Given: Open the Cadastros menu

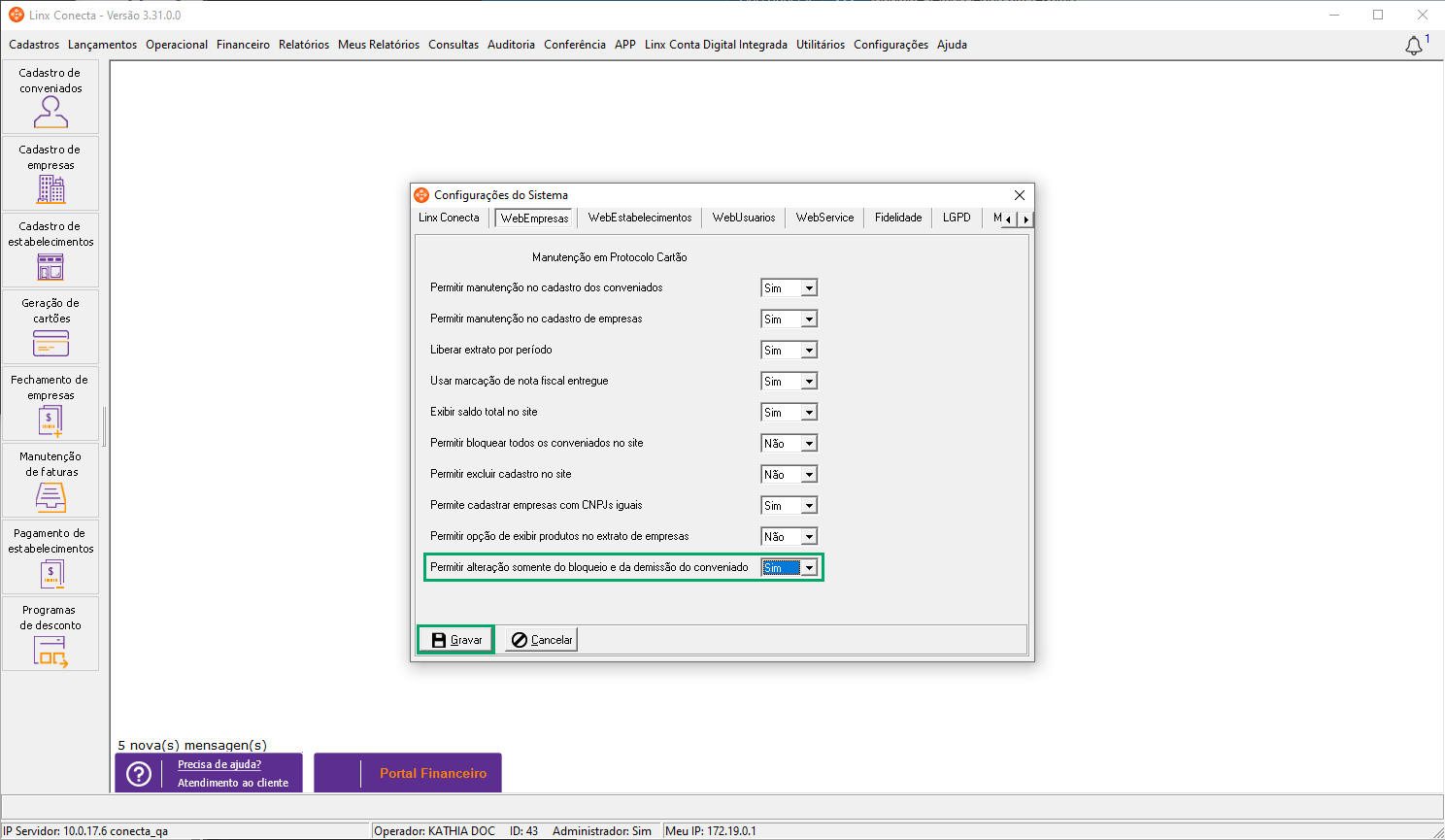Looking at the screenshot, I should [34, 45].
